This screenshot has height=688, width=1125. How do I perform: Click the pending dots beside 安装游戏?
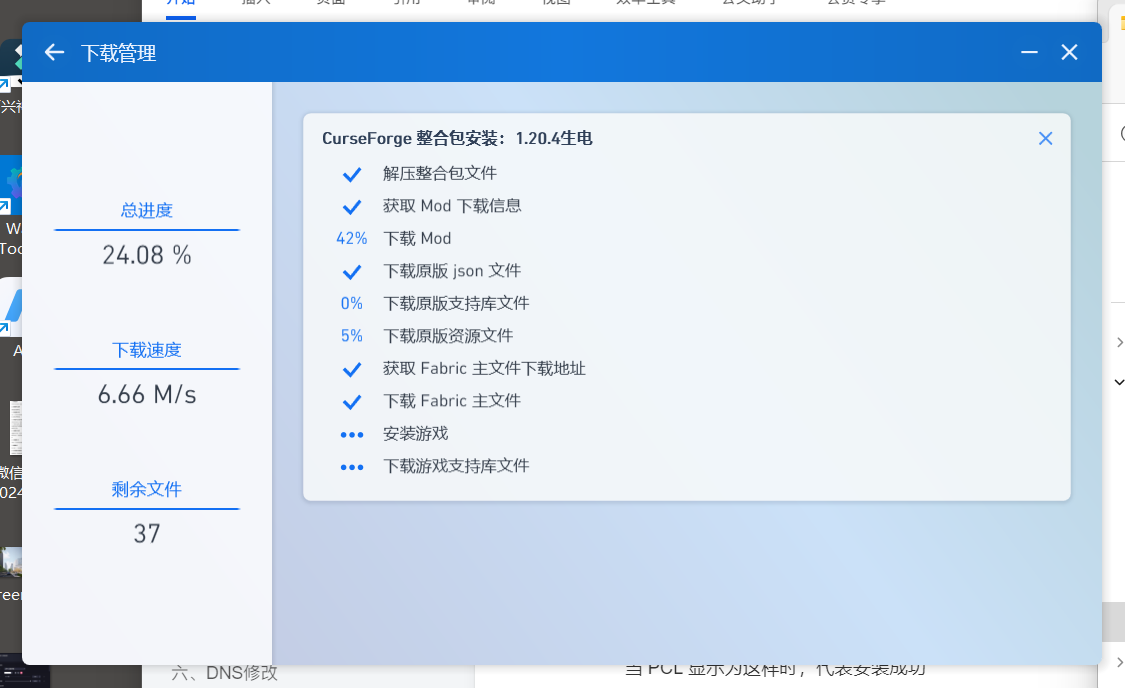point(351,435)
